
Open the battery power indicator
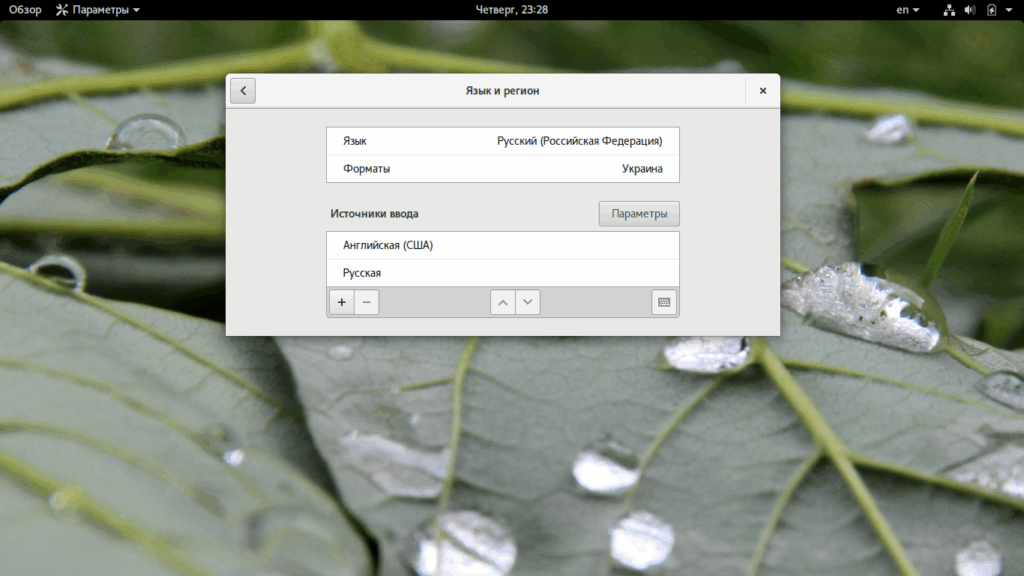[991, 10]
